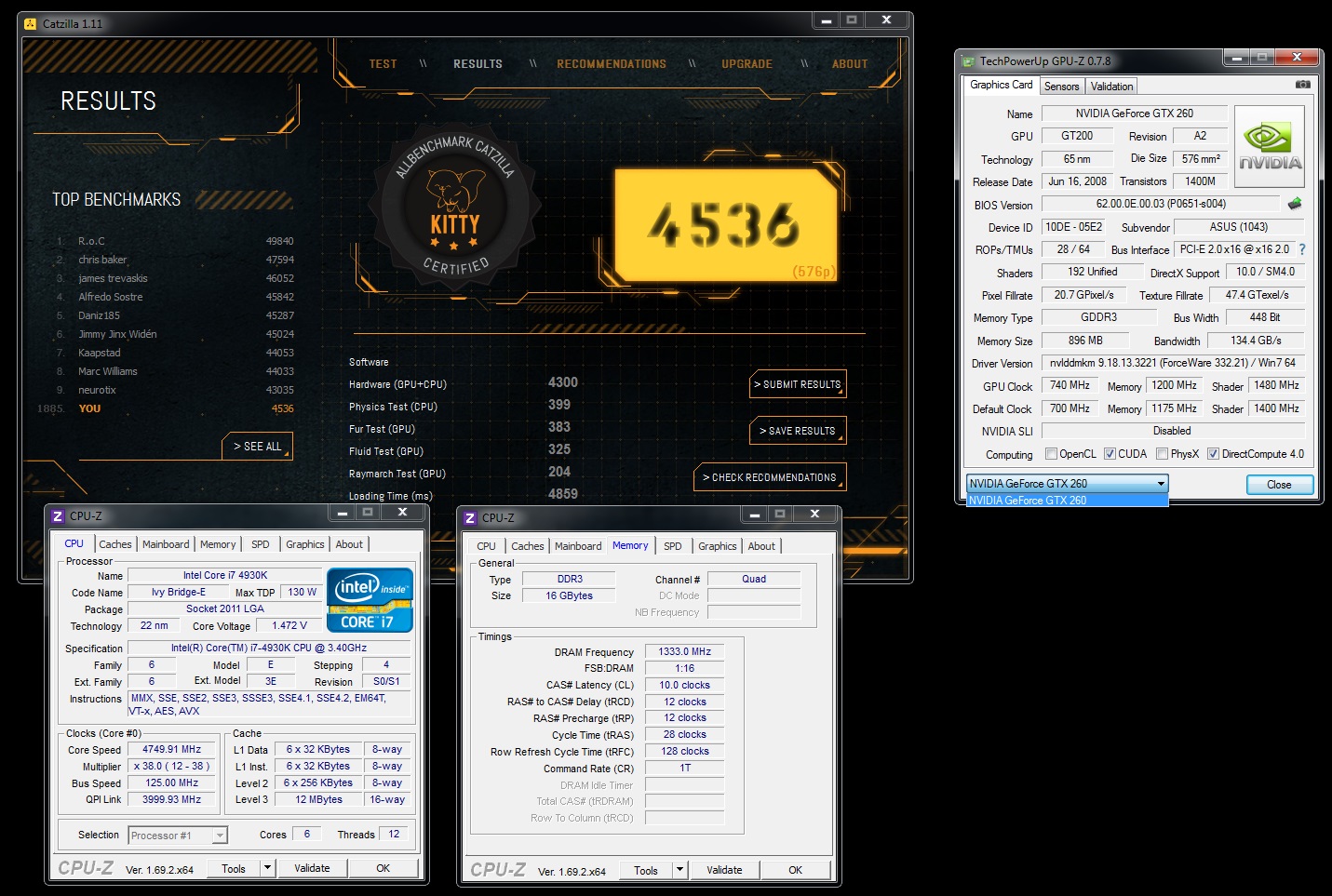
Task: Click the NVIDIA logo in GPU-Z
Action: click(1270, 146)
